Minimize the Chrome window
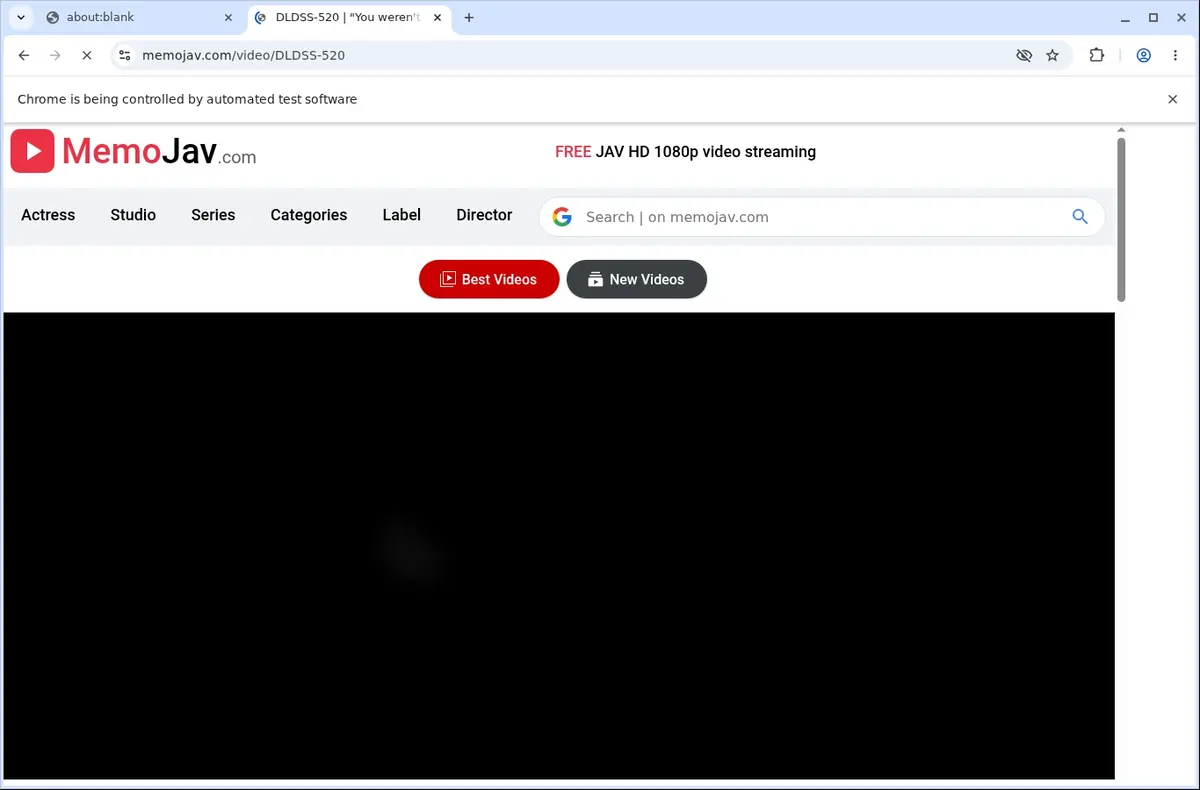The image size is (1200, 790). point(1126,17)
